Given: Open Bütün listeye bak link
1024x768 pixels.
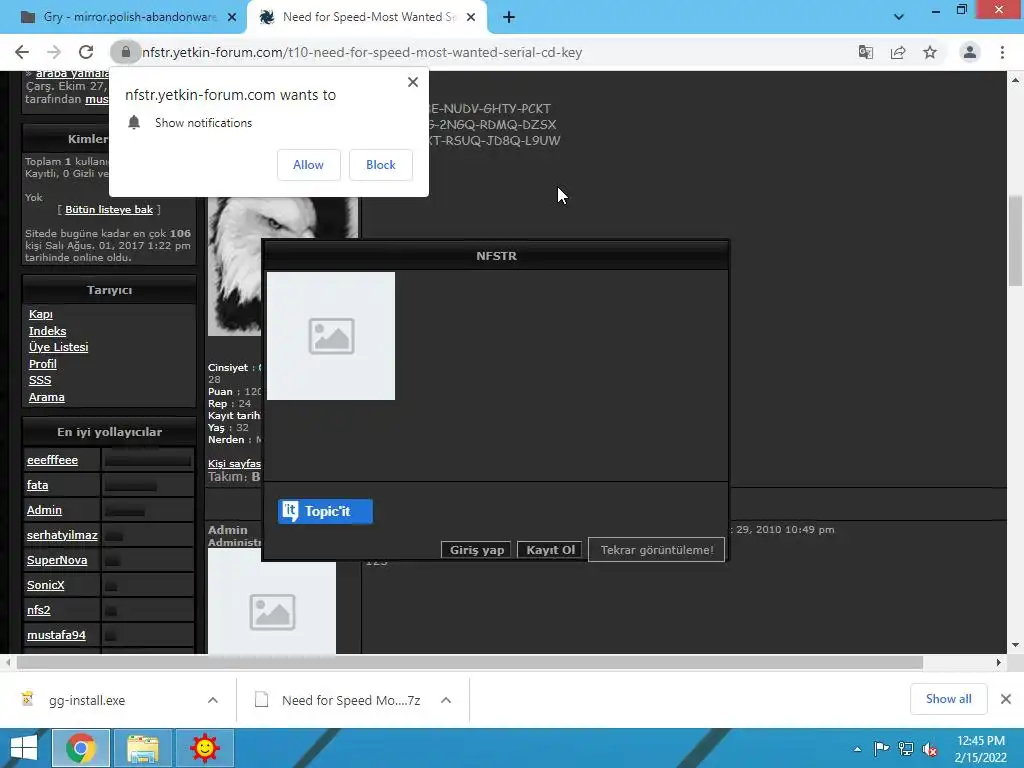Looking at the screenshot, I should pyautogui.click(x=109, y=210).
